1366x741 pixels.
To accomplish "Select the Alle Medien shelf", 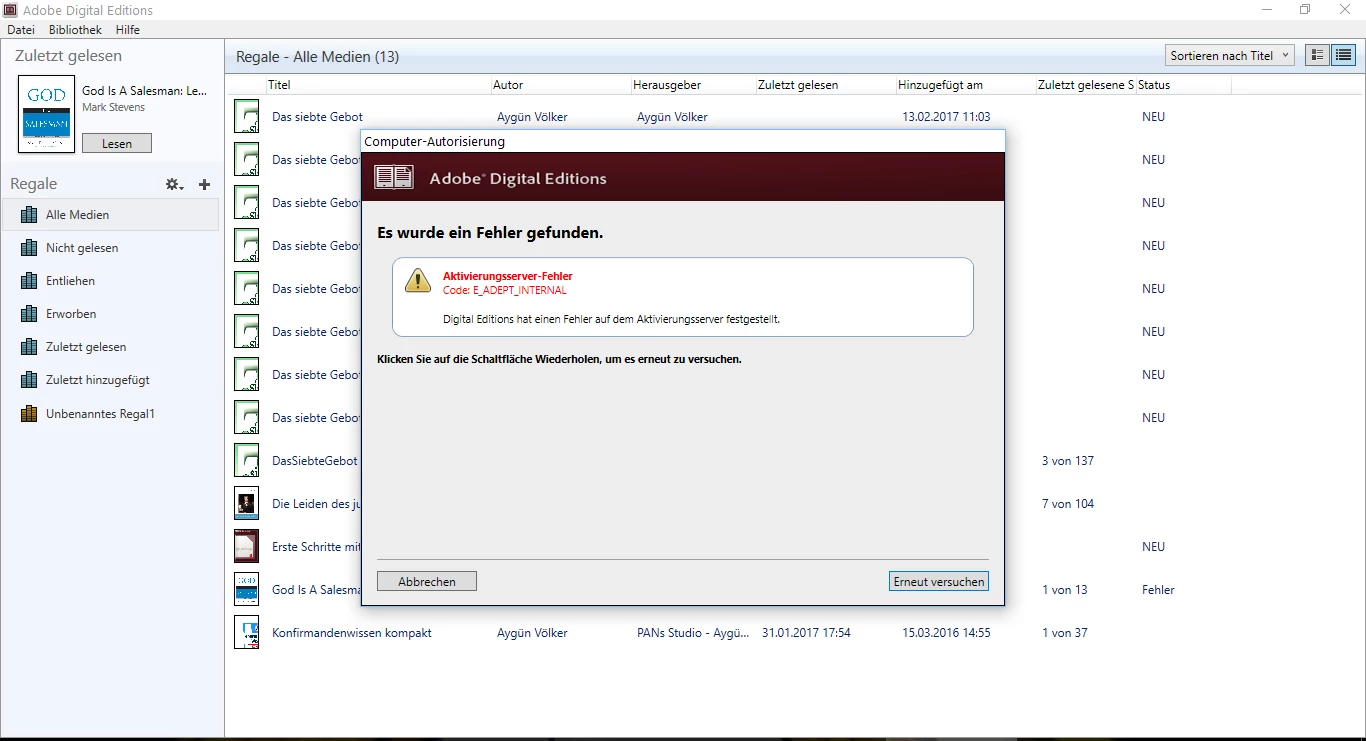I will [x=111, y=215].
